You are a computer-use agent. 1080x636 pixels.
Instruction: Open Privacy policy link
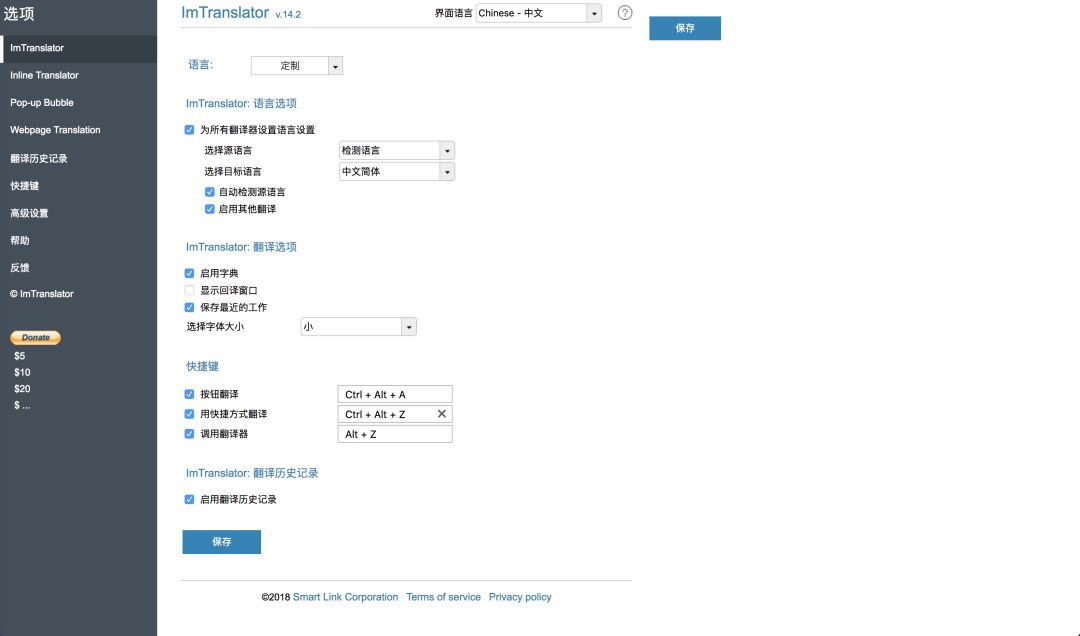click(x=520, y=597)
